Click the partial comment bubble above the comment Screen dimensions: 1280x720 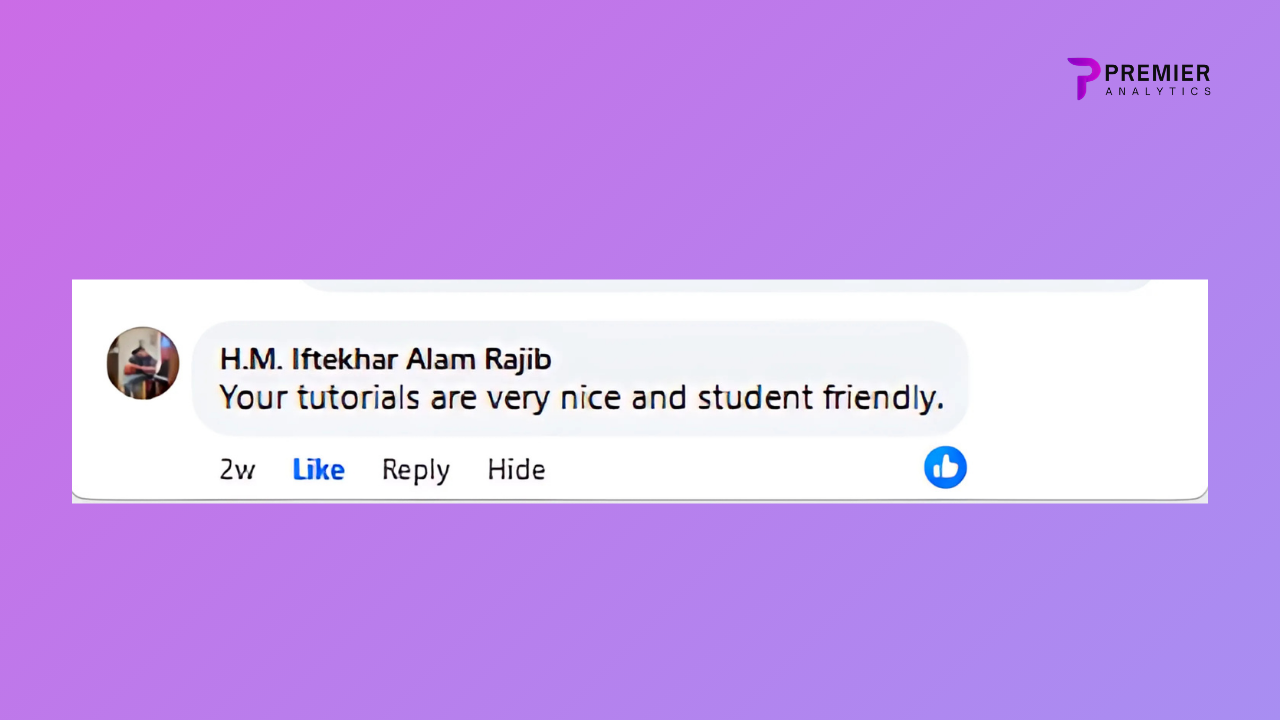727,286
